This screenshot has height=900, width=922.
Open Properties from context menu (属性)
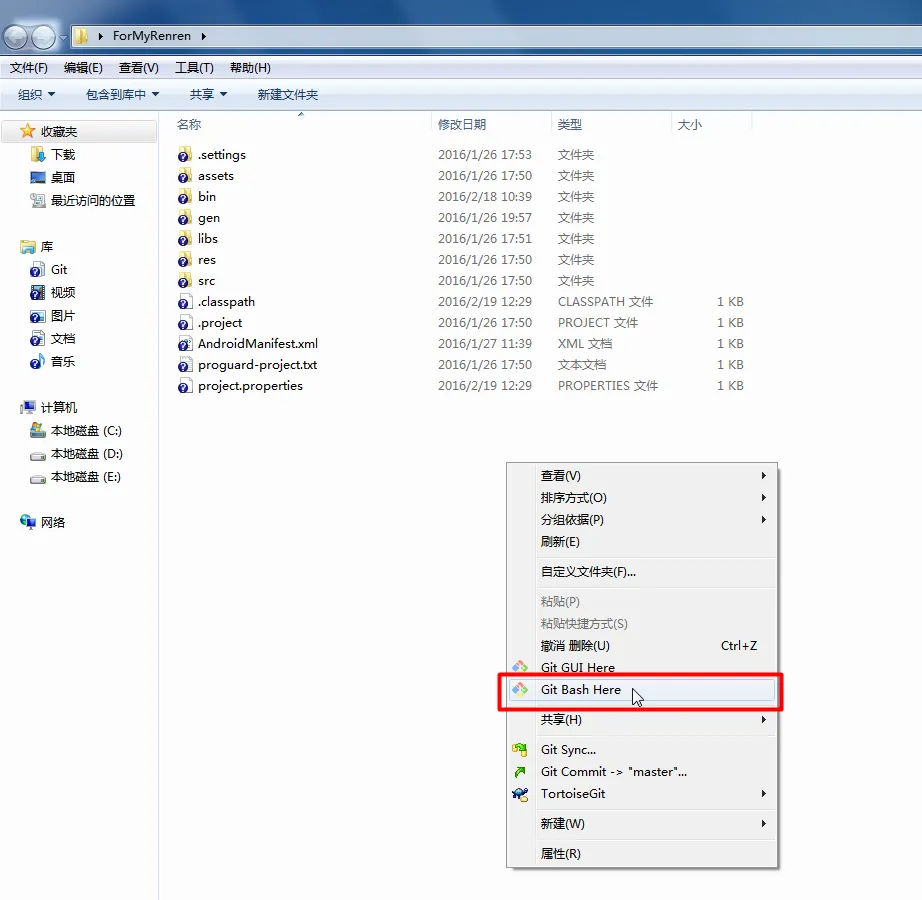(x=642, y=854)
